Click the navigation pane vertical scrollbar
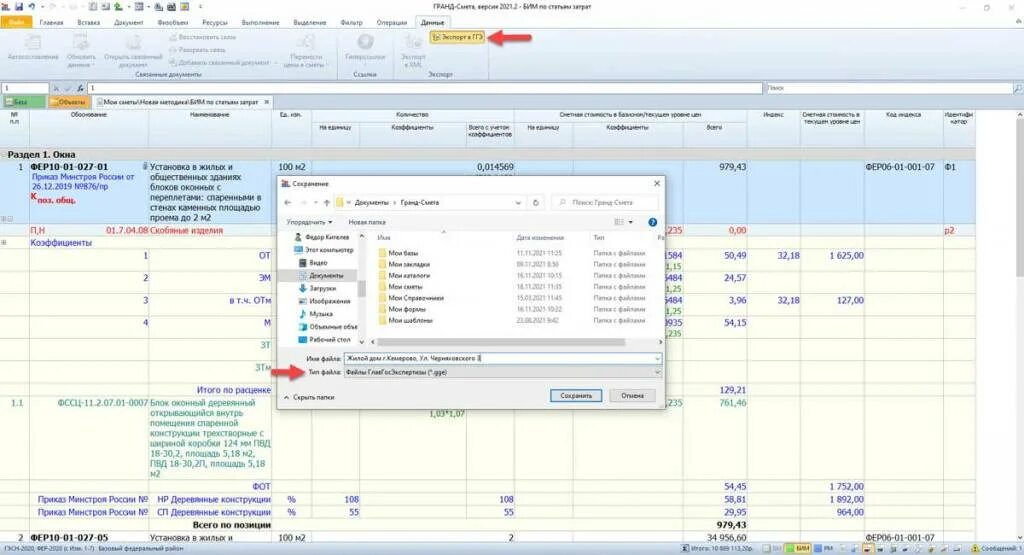Viewport: 1024px width, 555px height. point(361,288)
